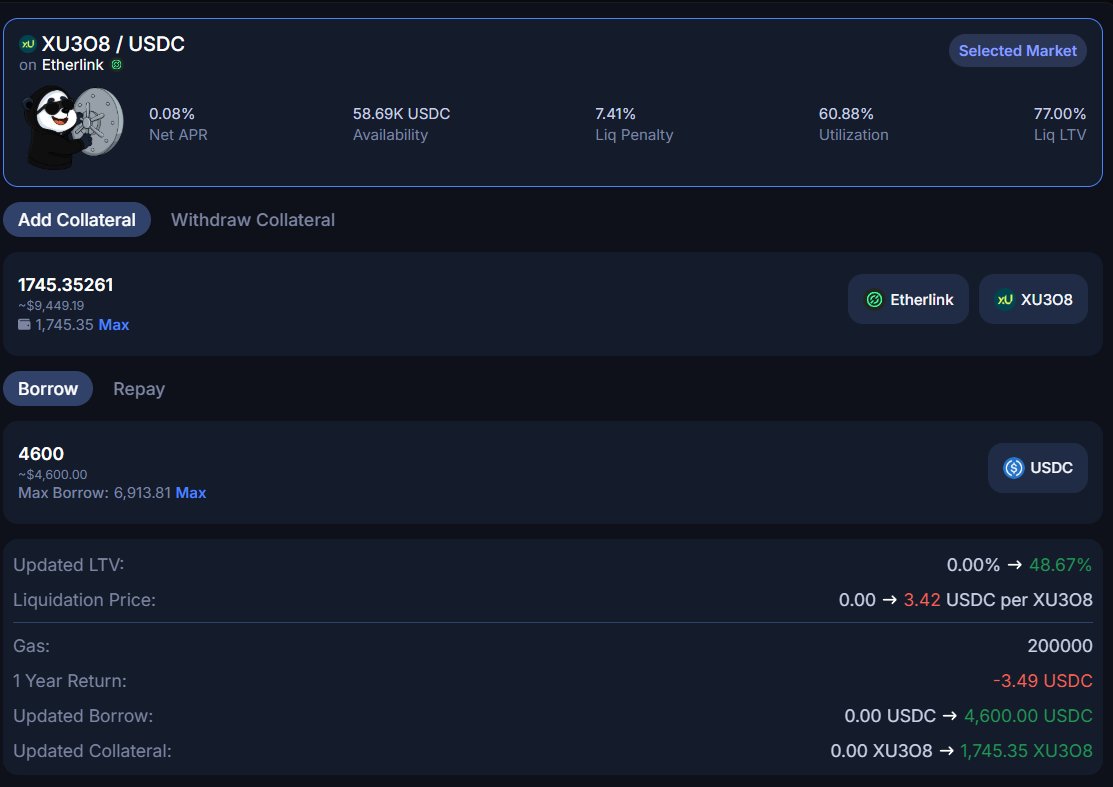The height and width of the screenshot is (787, 1113).
Task: Open the Etherlink chain selector
Action: tap(908, 299)
